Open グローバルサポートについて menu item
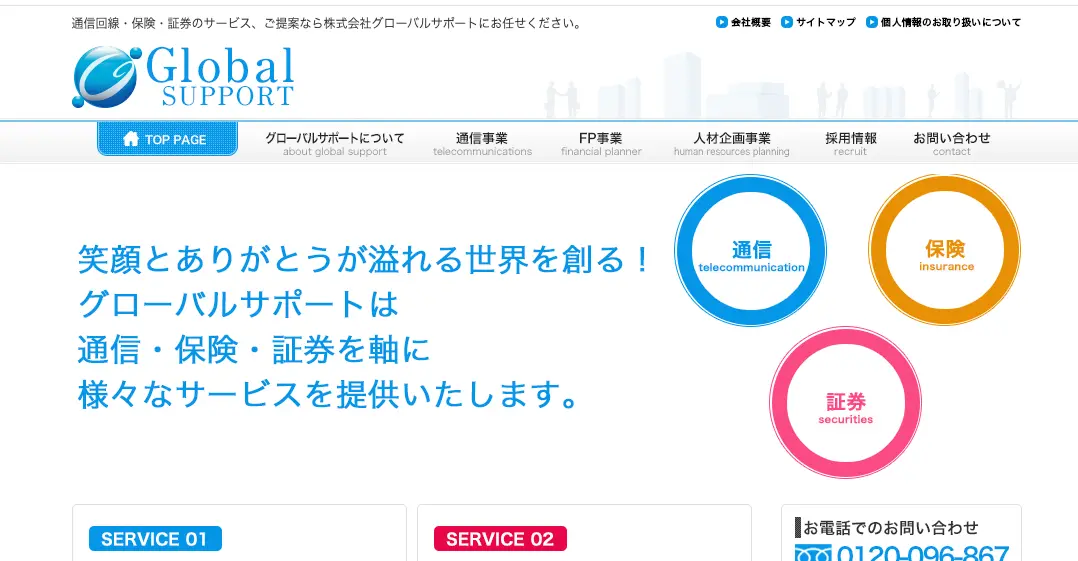 click(335, 144)
